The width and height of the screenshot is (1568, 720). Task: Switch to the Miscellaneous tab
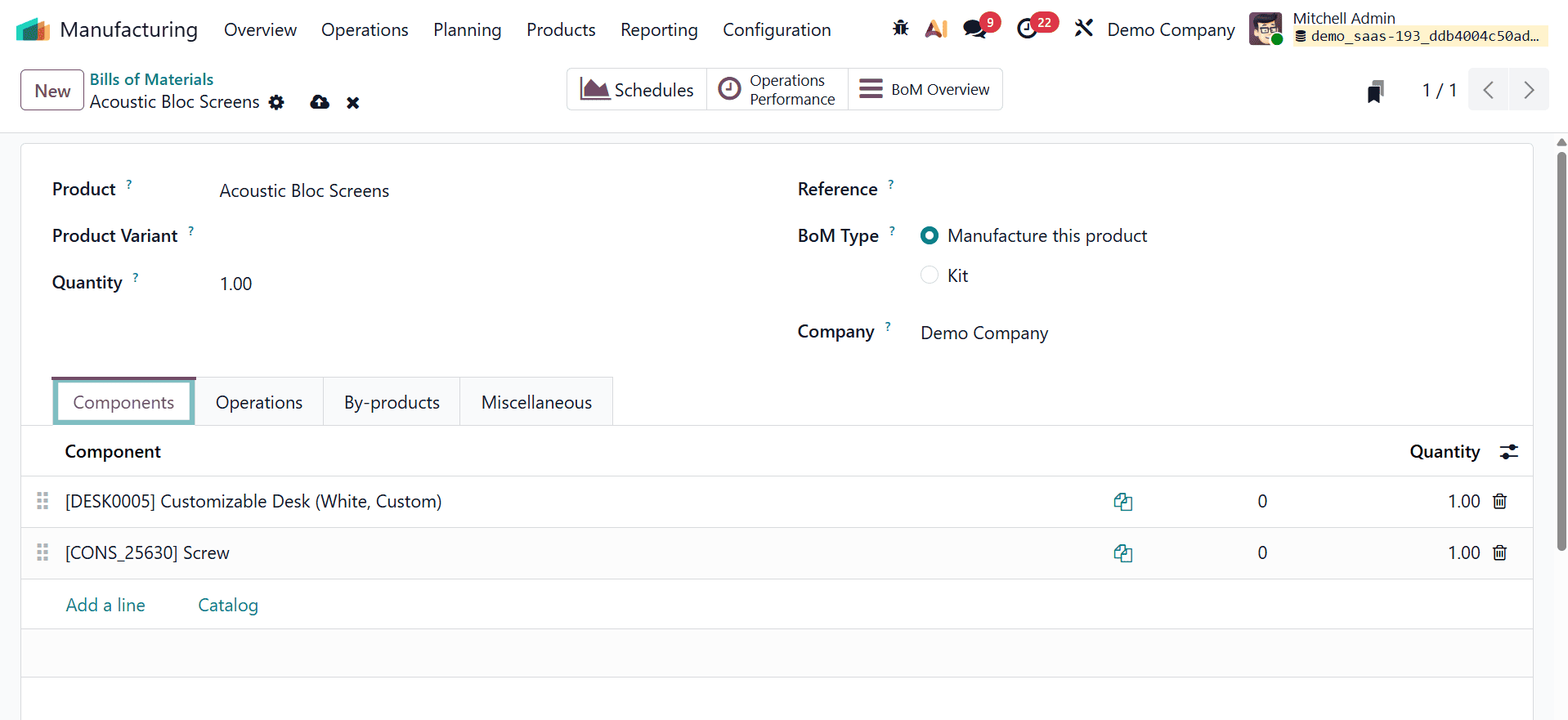tap(536, 402)
